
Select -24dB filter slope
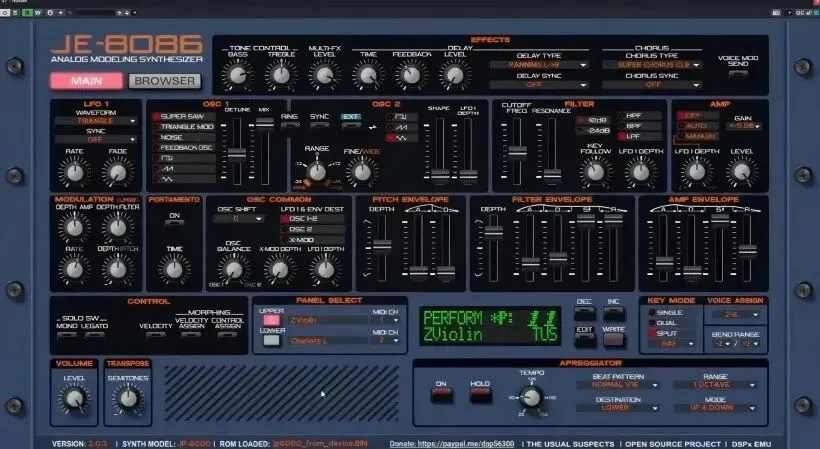coord(593,131)
